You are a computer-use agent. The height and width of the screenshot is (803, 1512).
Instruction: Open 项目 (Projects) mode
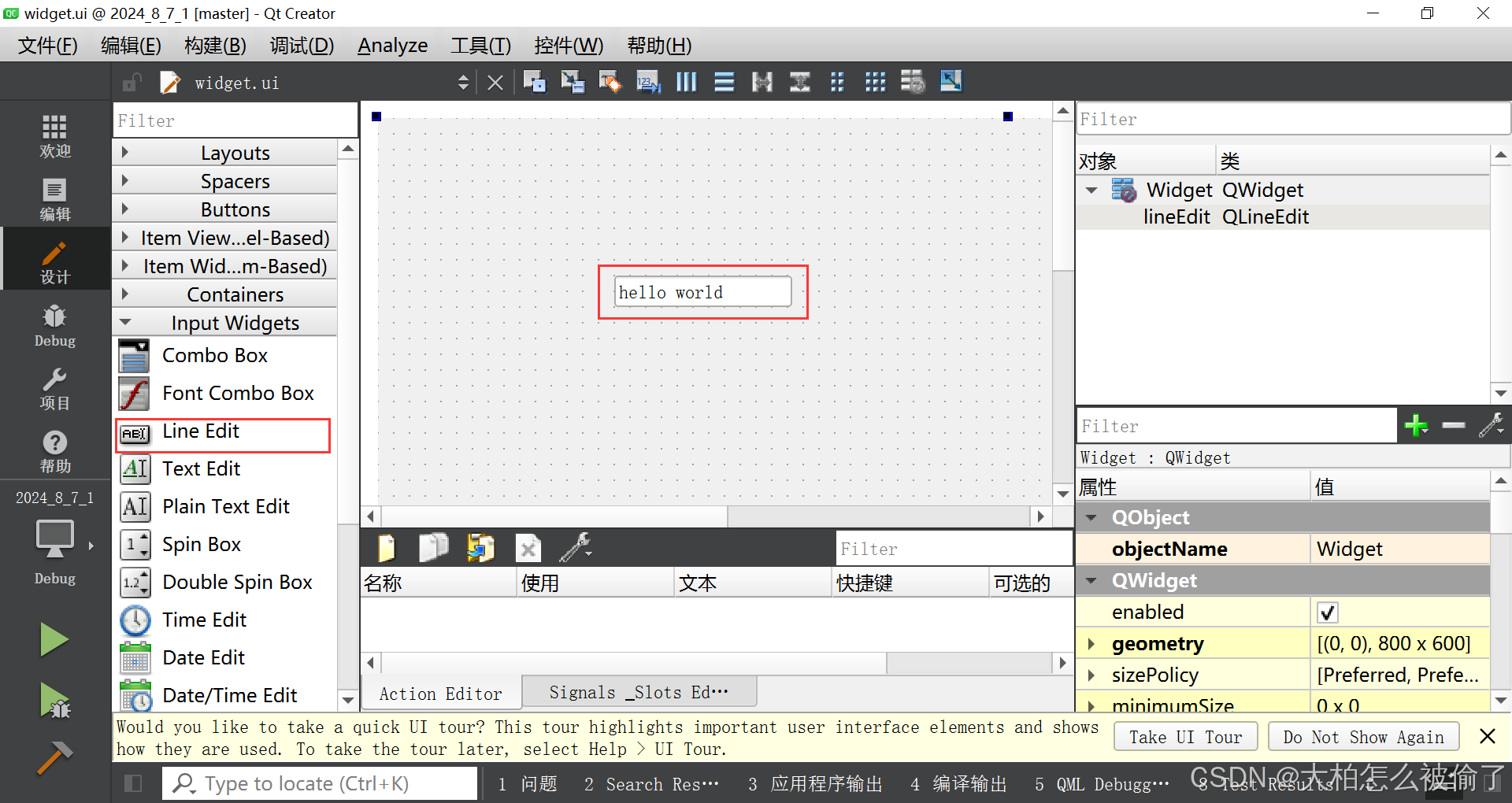coord(54,389)
